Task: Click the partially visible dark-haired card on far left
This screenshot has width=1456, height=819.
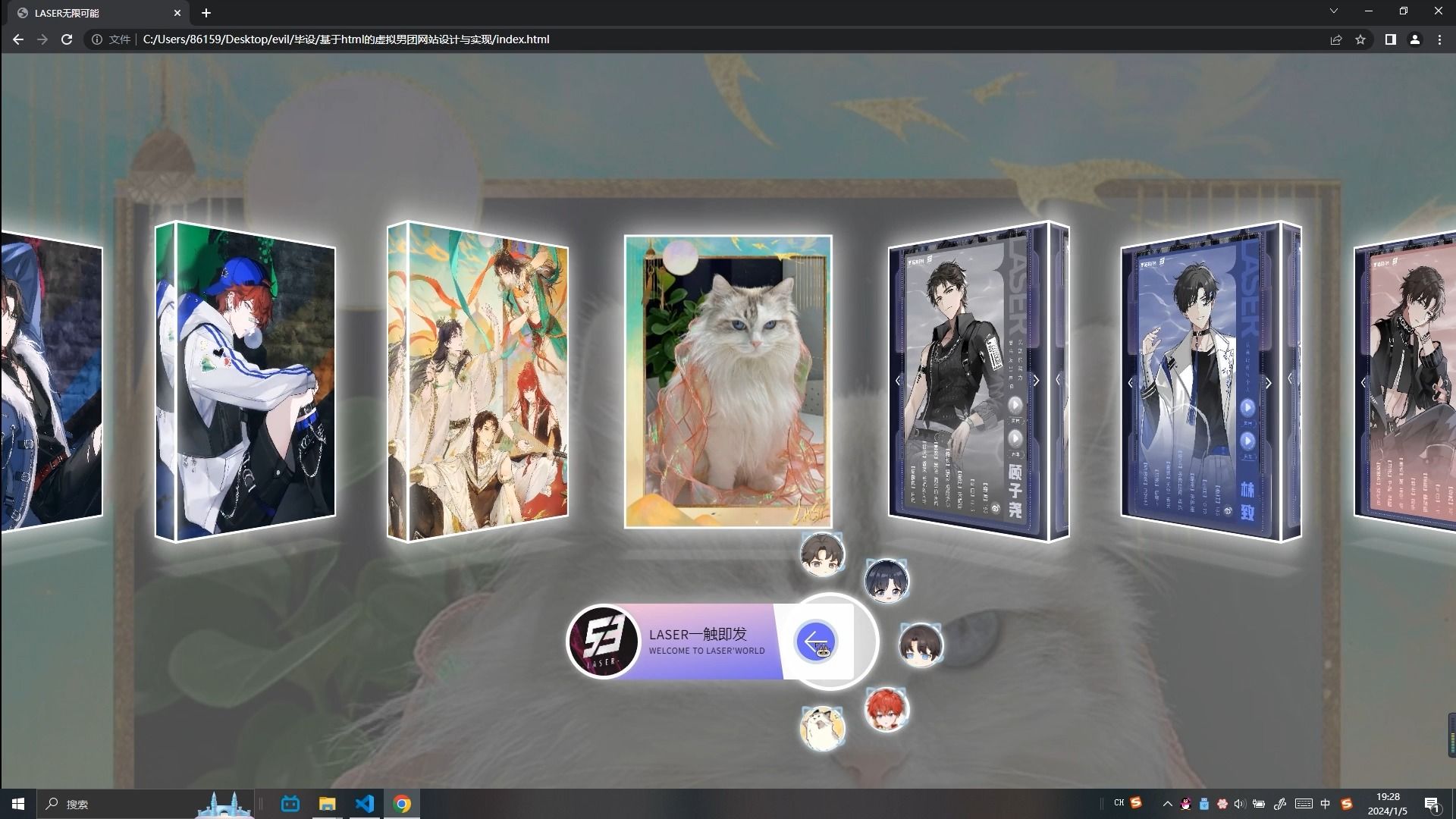Action: point(52,381)
